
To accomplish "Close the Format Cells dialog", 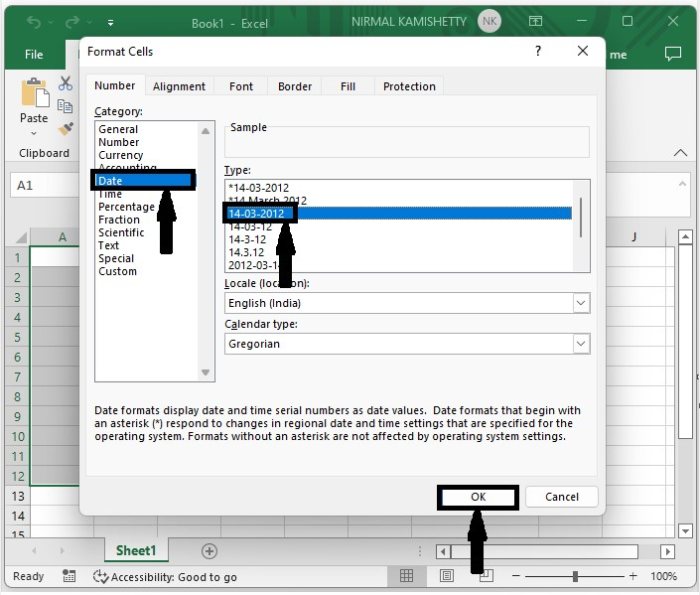I will 582,51.
